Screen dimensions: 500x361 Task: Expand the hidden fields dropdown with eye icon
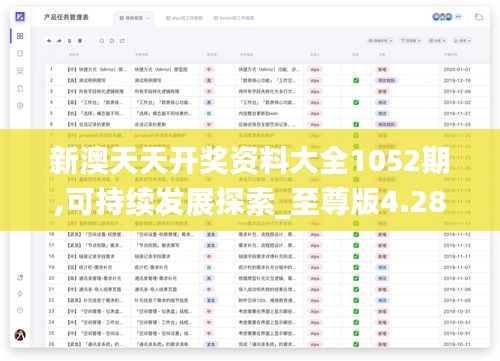pos(380,41)
